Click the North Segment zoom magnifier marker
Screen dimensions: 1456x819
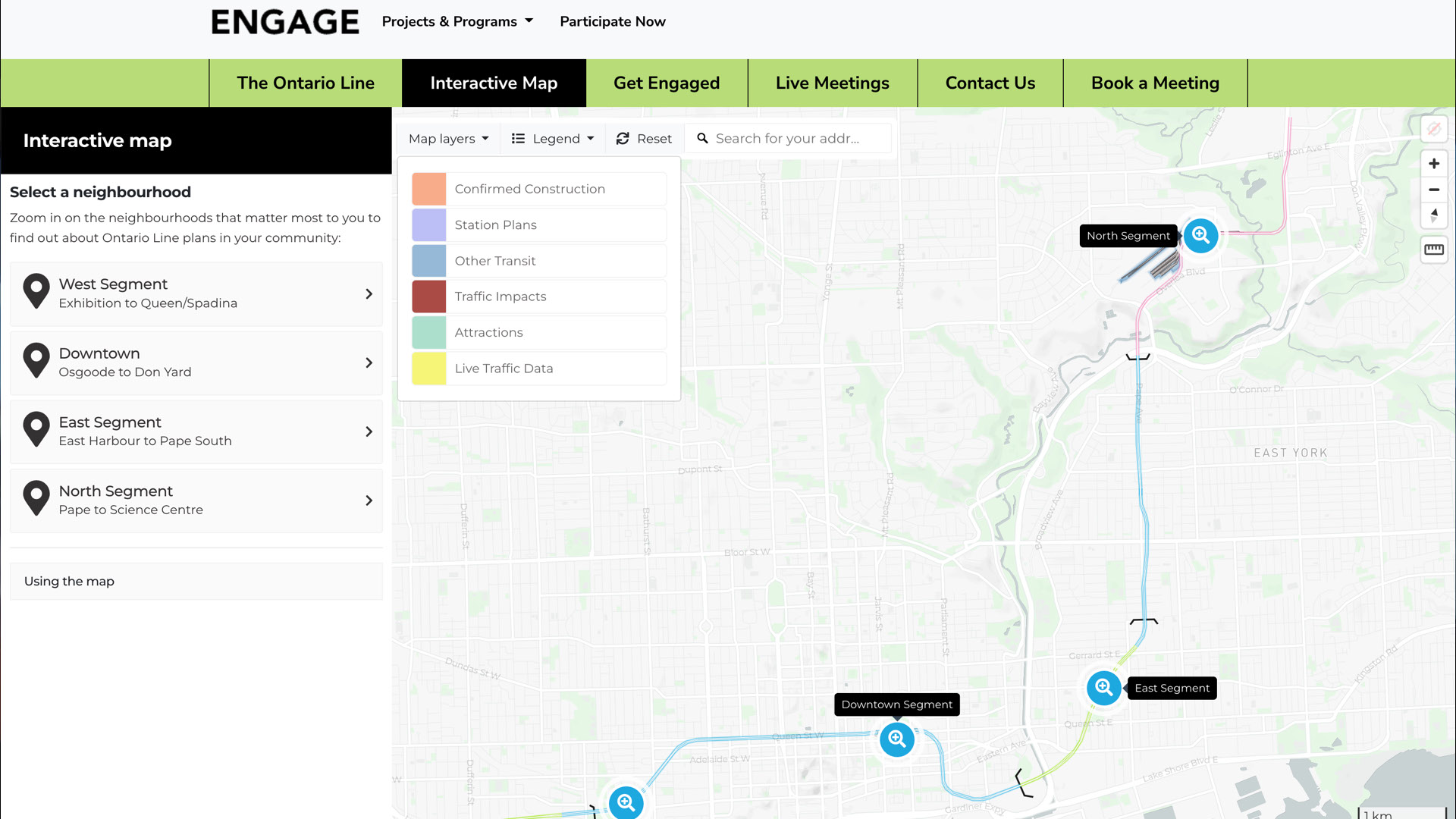(1200, 236)
